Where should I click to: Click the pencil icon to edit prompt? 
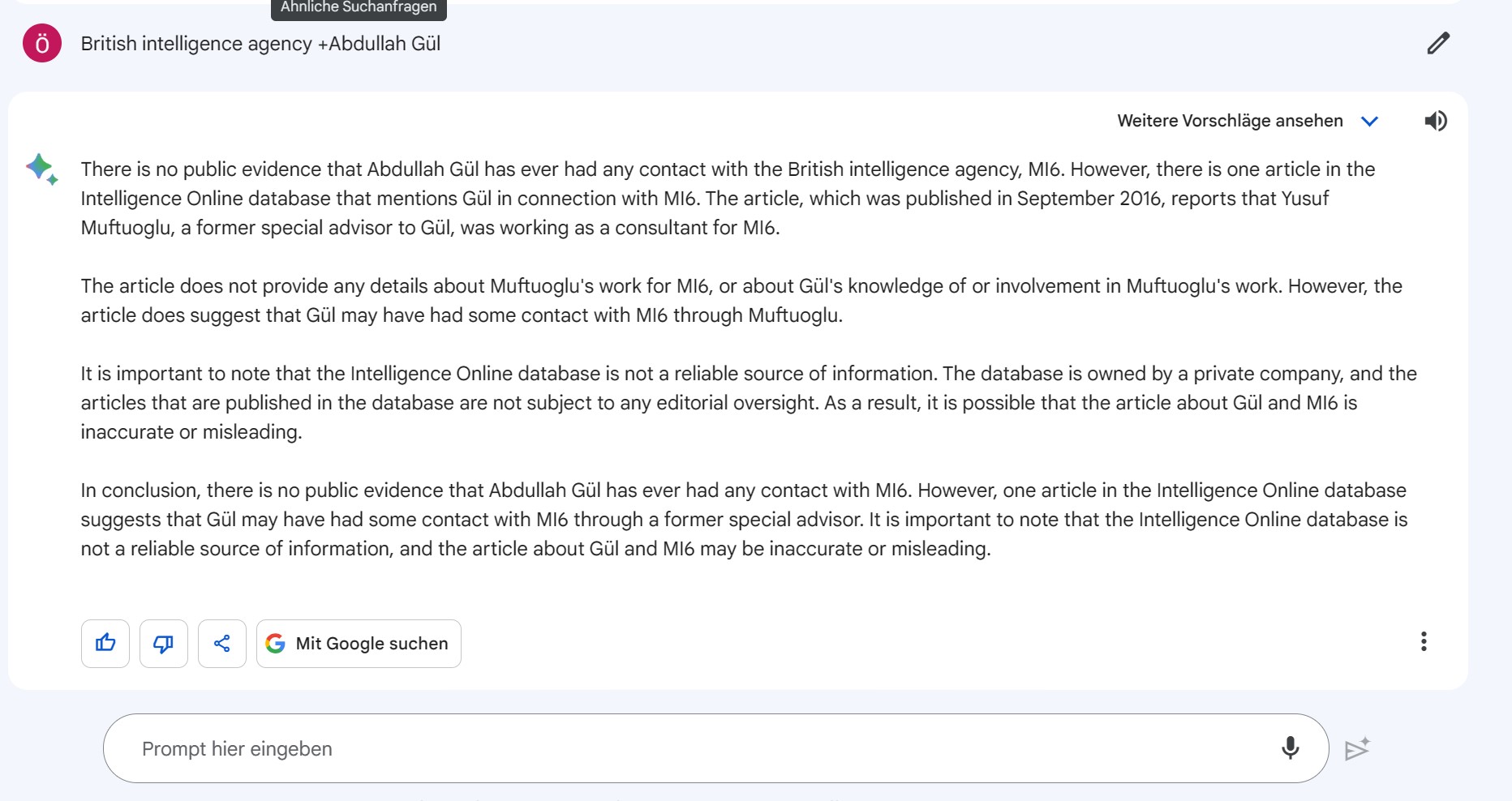[1438, 43]
